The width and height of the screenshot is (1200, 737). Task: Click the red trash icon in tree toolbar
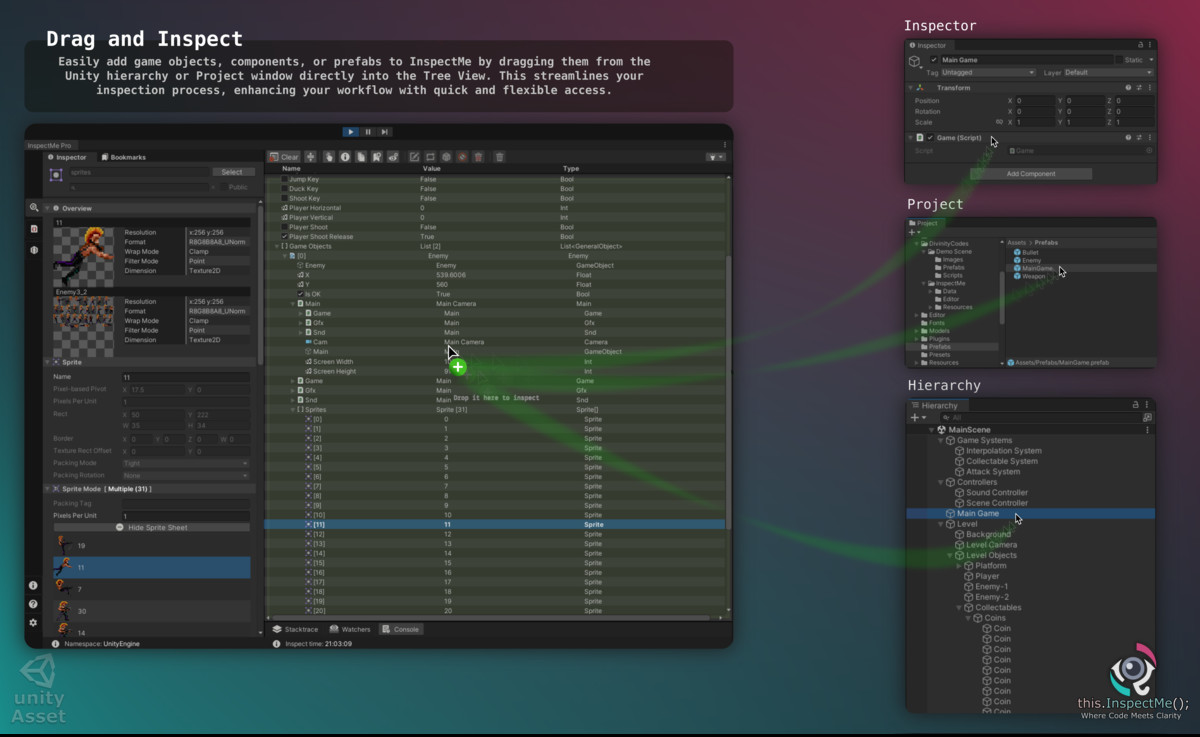(478, 157)
